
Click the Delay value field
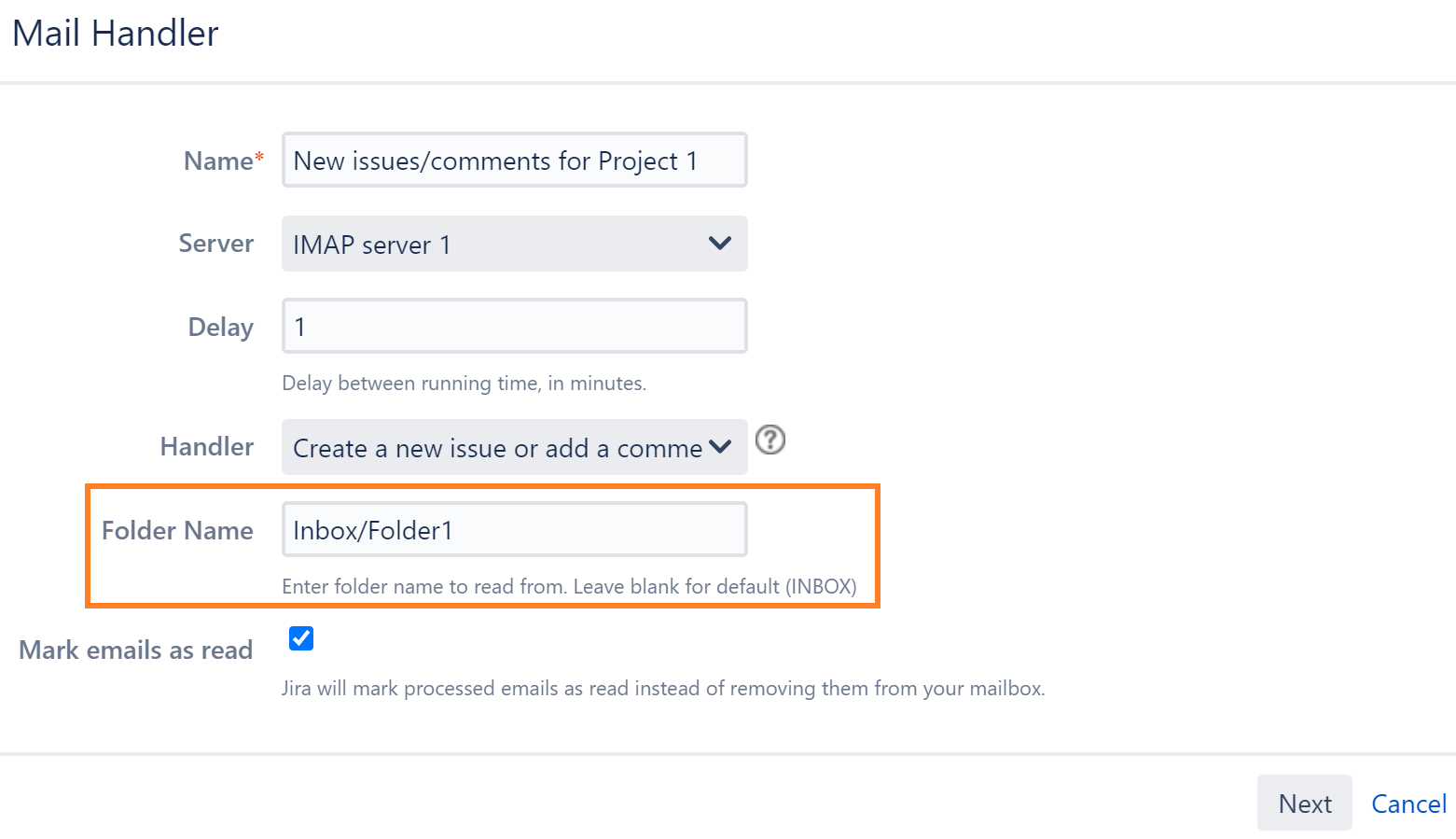514,326
